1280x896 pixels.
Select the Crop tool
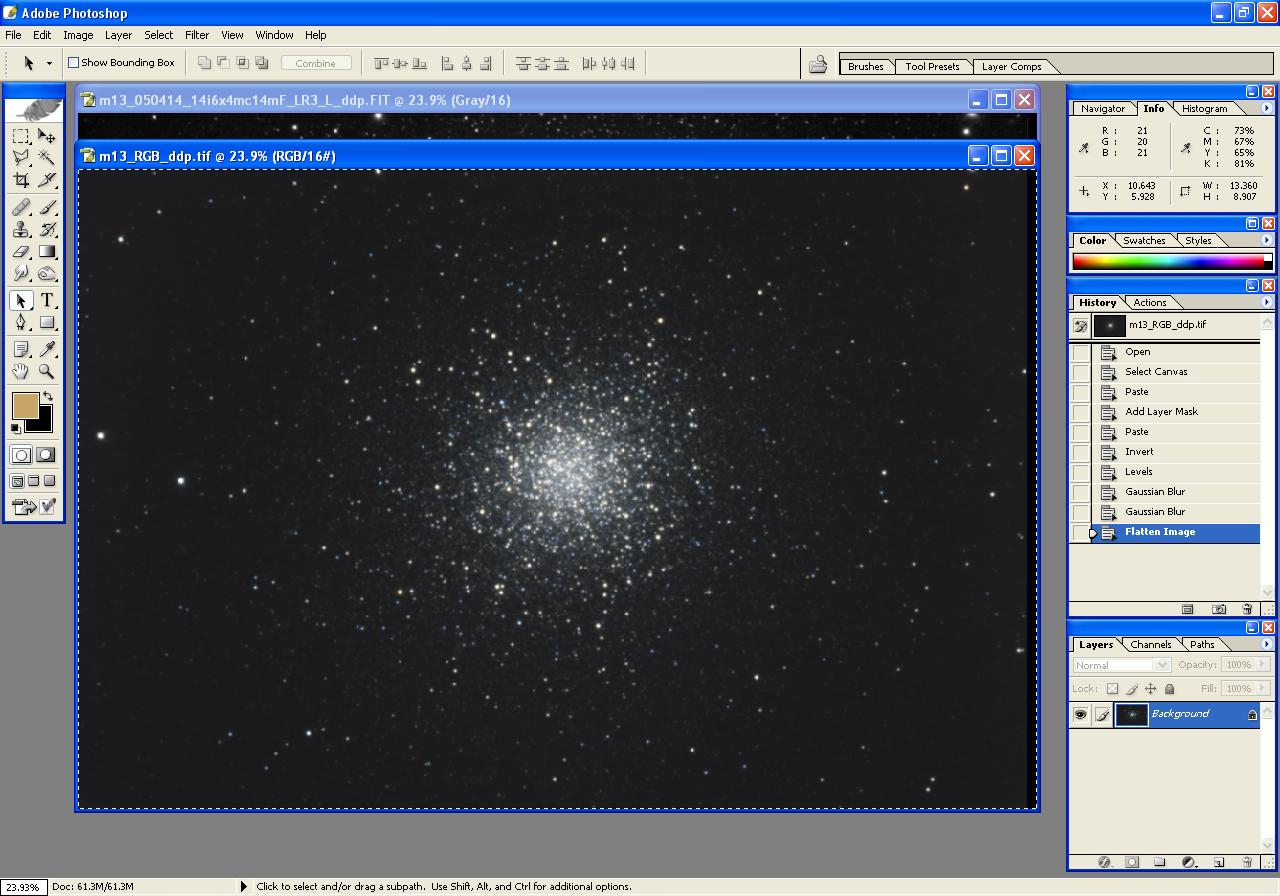tap(21, 181)
